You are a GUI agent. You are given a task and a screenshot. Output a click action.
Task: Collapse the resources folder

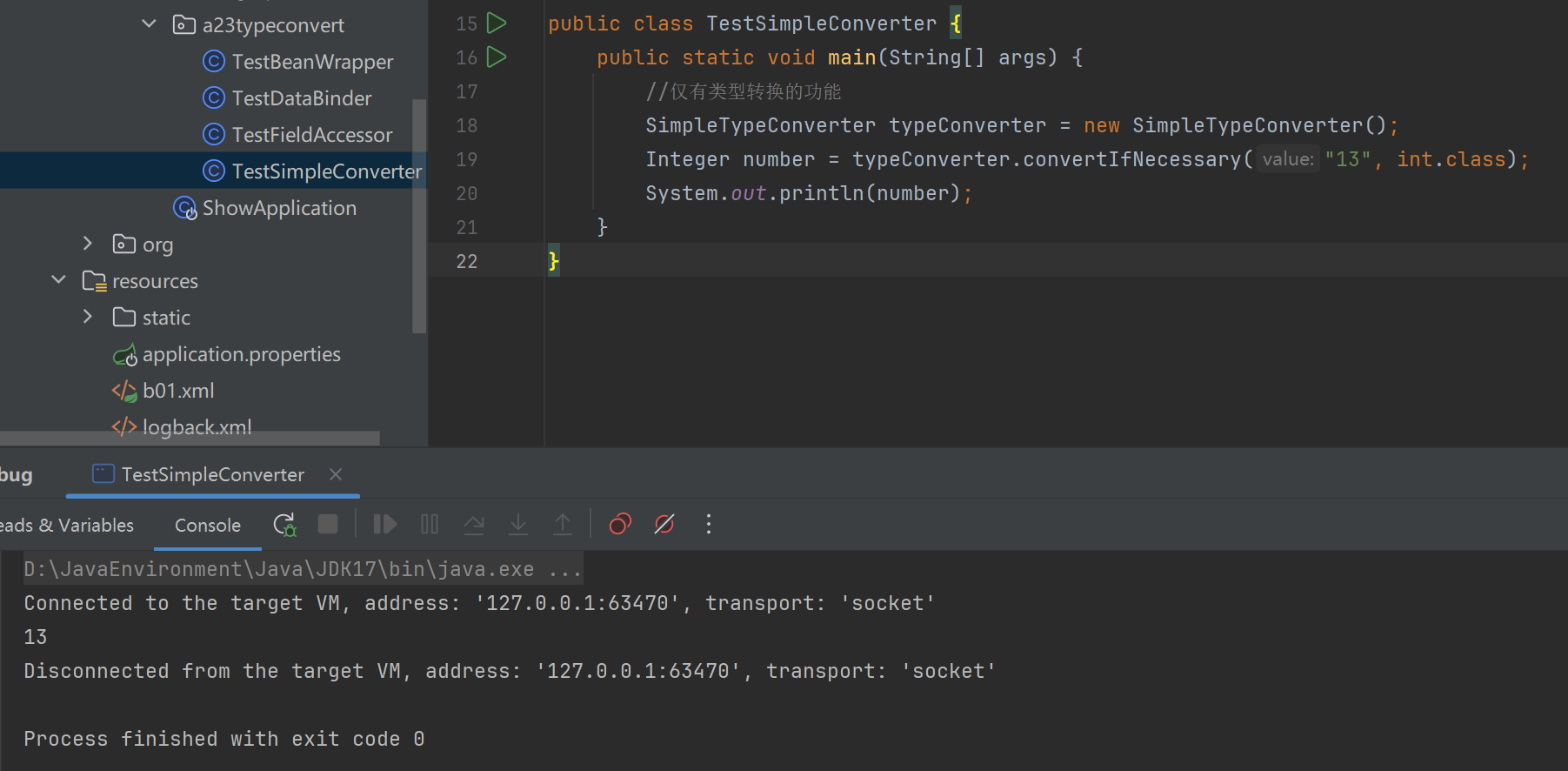tap(58, 279)
